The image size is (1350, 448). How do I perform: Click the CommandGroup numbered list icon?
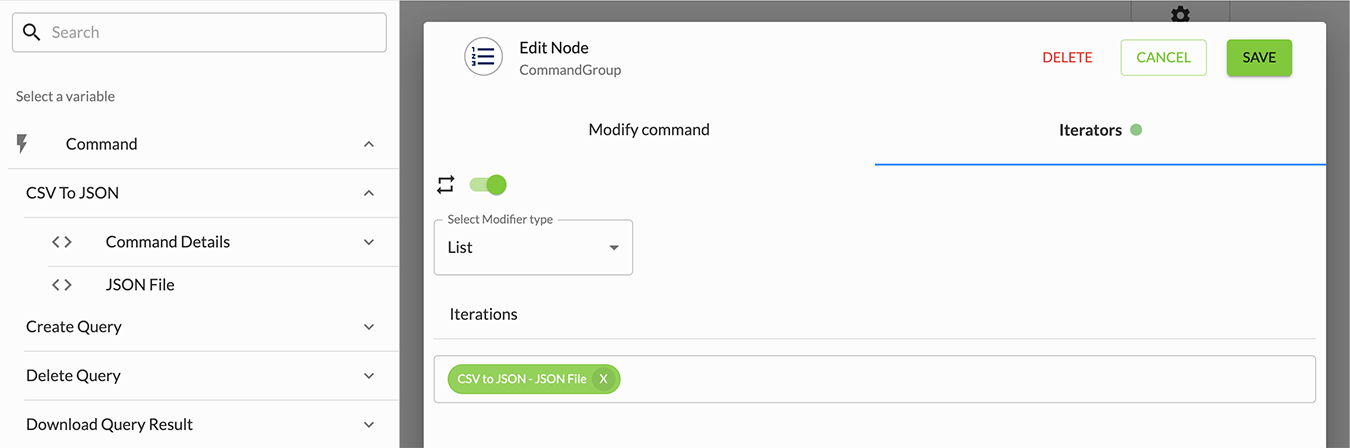(x=484, y=57)
